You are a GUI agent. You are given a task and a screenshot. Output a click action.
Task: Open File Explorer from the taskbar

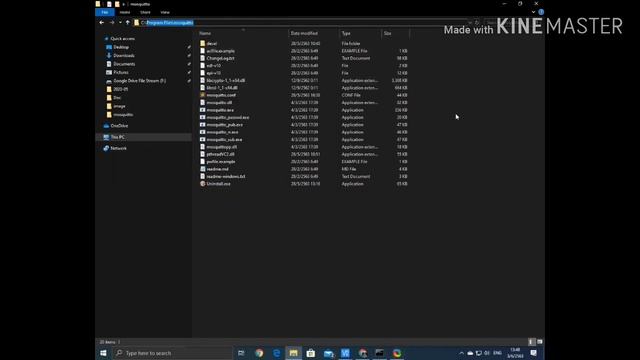click(x=293, y=353)
